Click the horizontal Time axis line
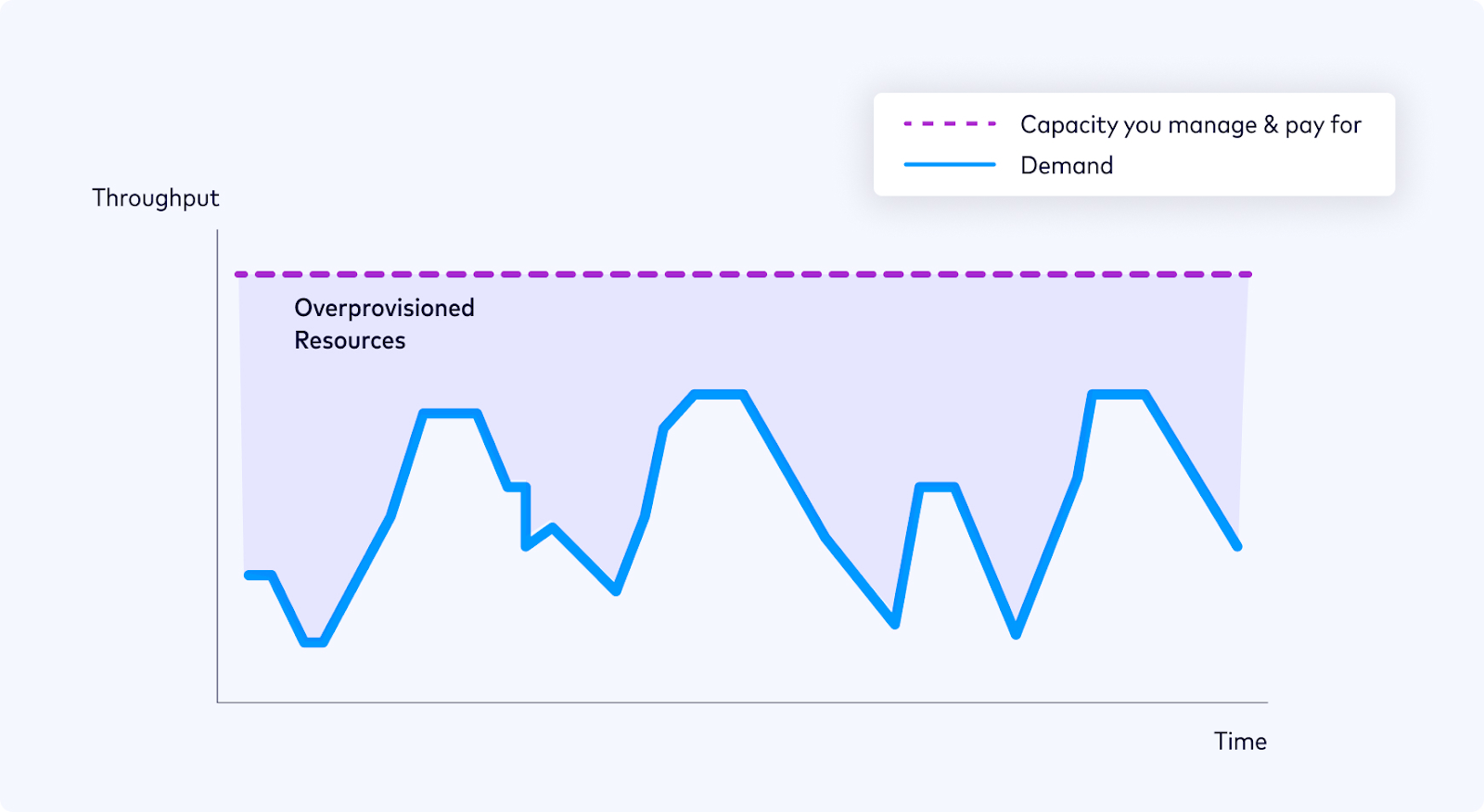1484x812 pixels. pyautogui.click(x=742, y=703)
